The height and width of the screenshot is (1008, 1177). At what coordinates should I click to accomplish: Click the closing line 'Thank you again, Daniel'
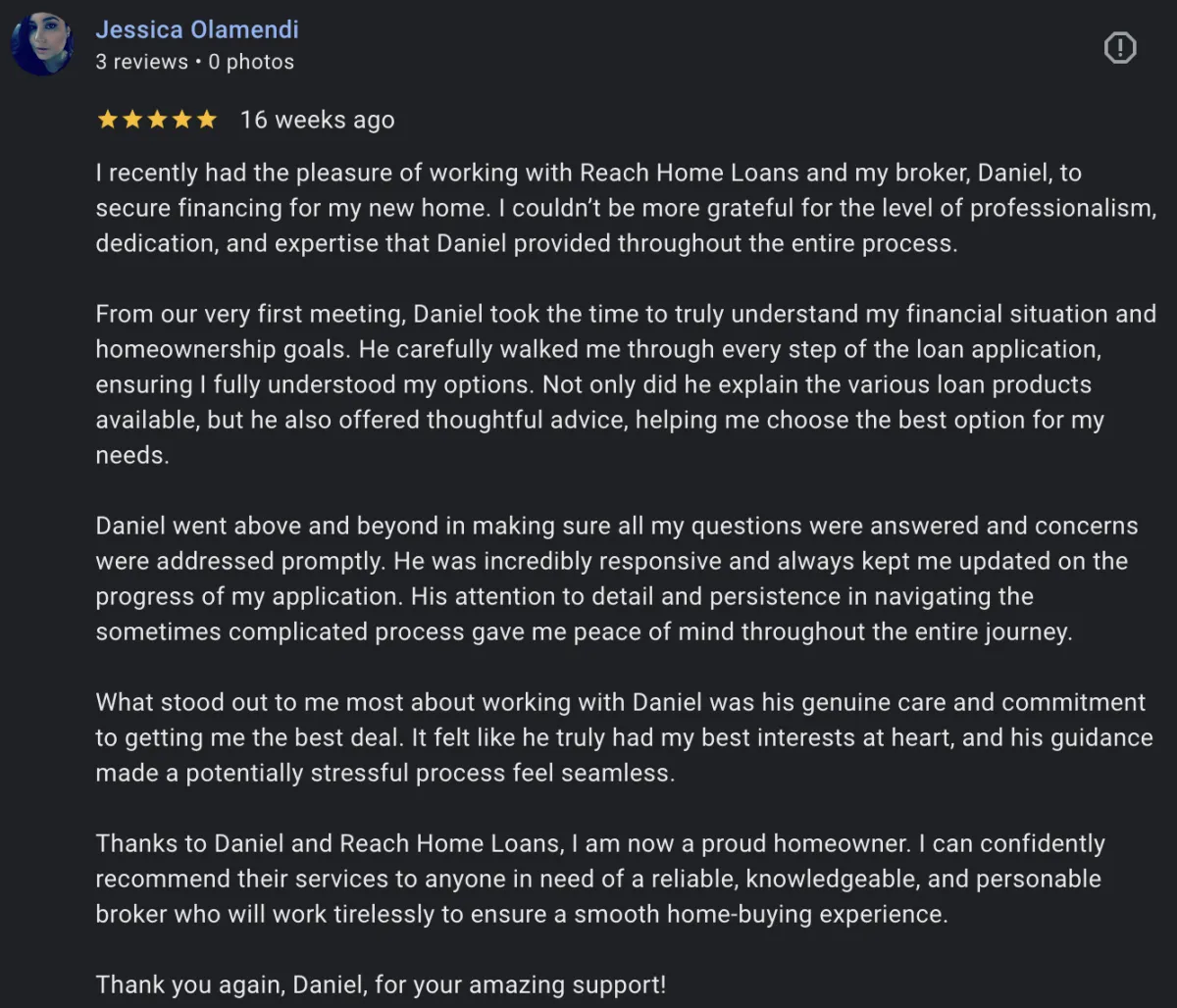coord(381,983)
